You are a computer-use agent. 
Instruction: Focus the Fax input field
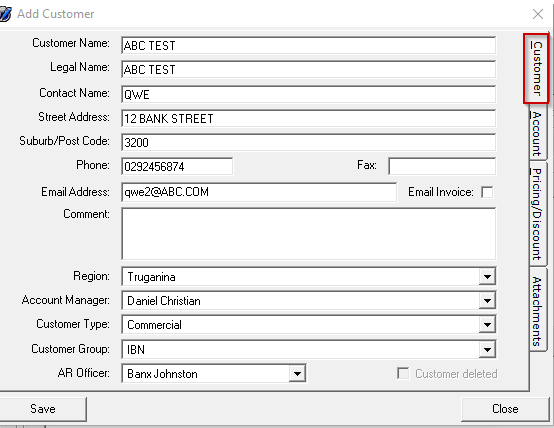[442, 166]
